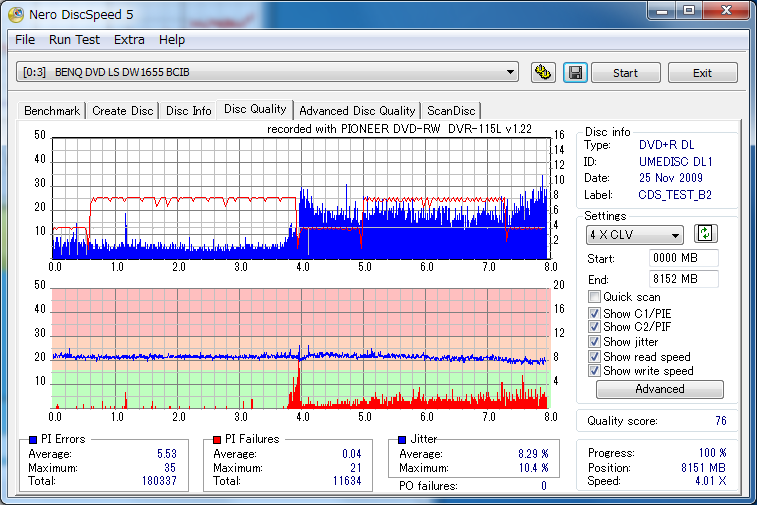Click the blue PI Errors legend square
The image size is (757, 505).
(x=33, y=439)
